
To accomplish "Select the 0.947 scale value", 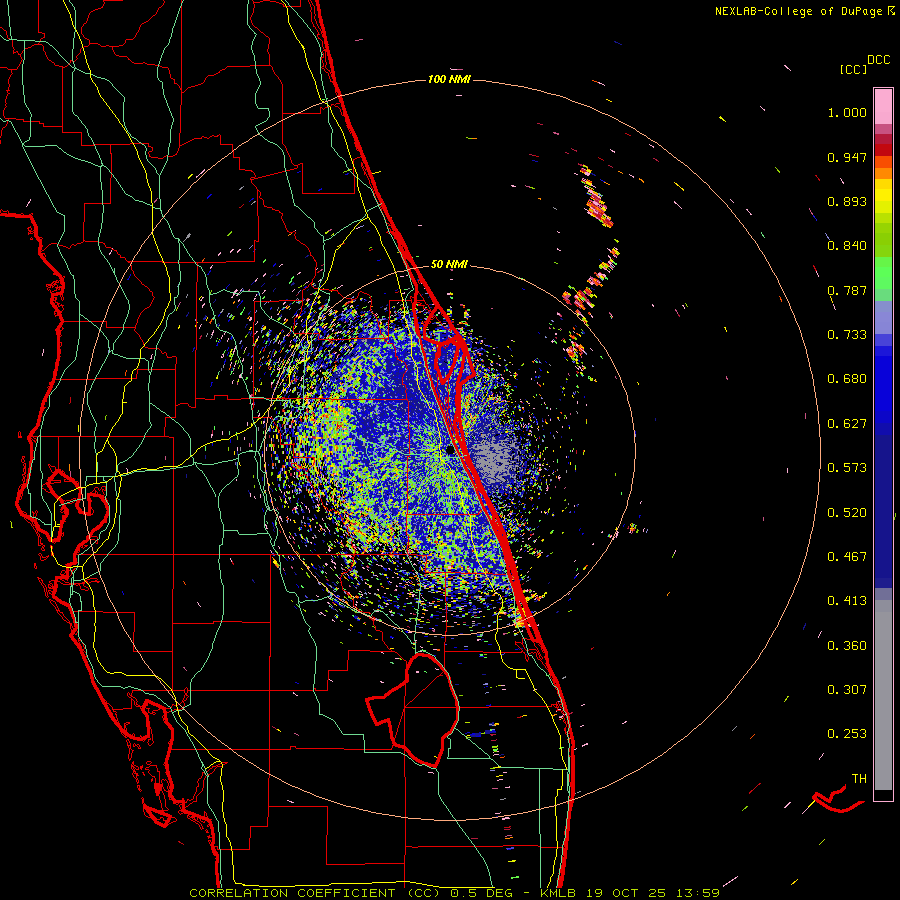I will (847, 157).
